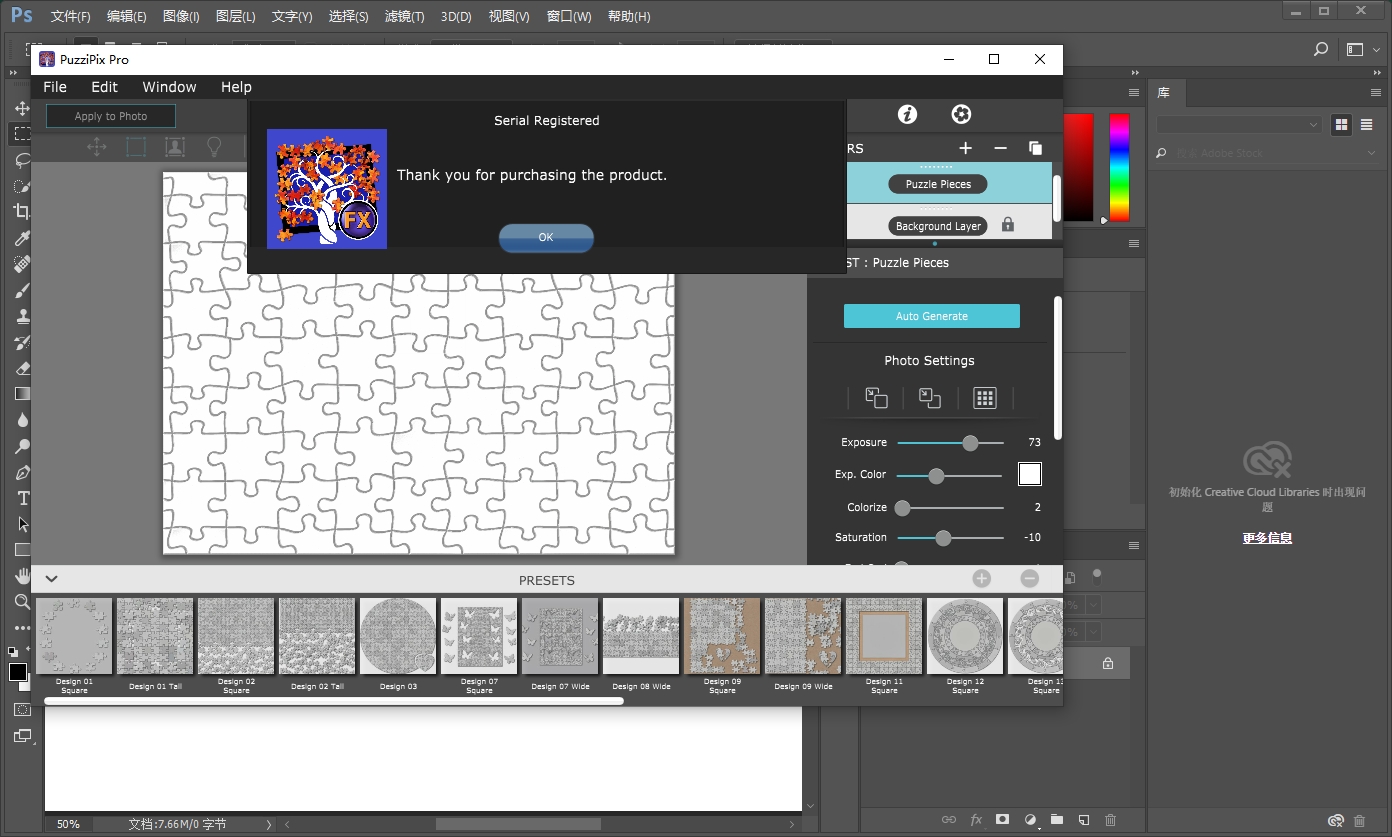This screenshot has height=837, width=1392.
Task: Open 更多信息 link in Libraries panel
Action: (x=1267, y=538)
